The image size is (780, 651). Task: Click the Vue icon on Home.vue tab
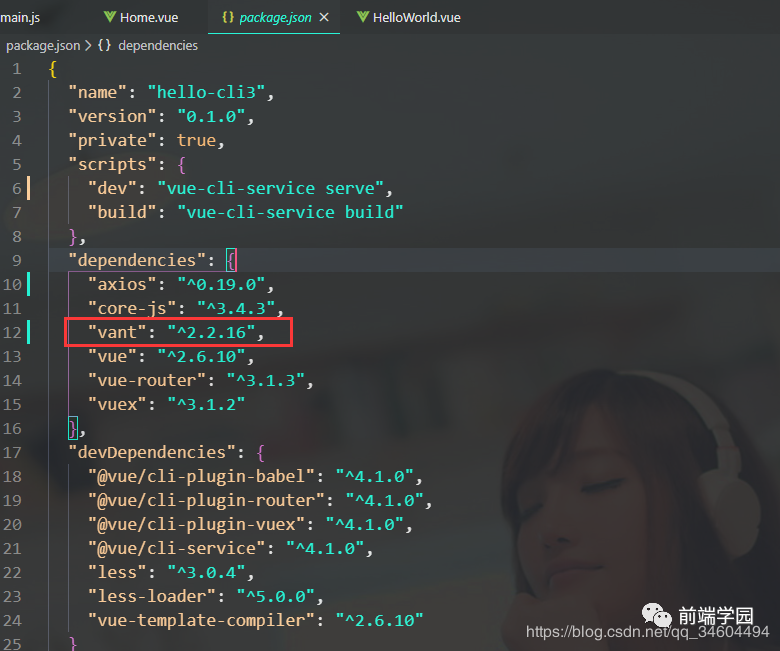(110, 18)
